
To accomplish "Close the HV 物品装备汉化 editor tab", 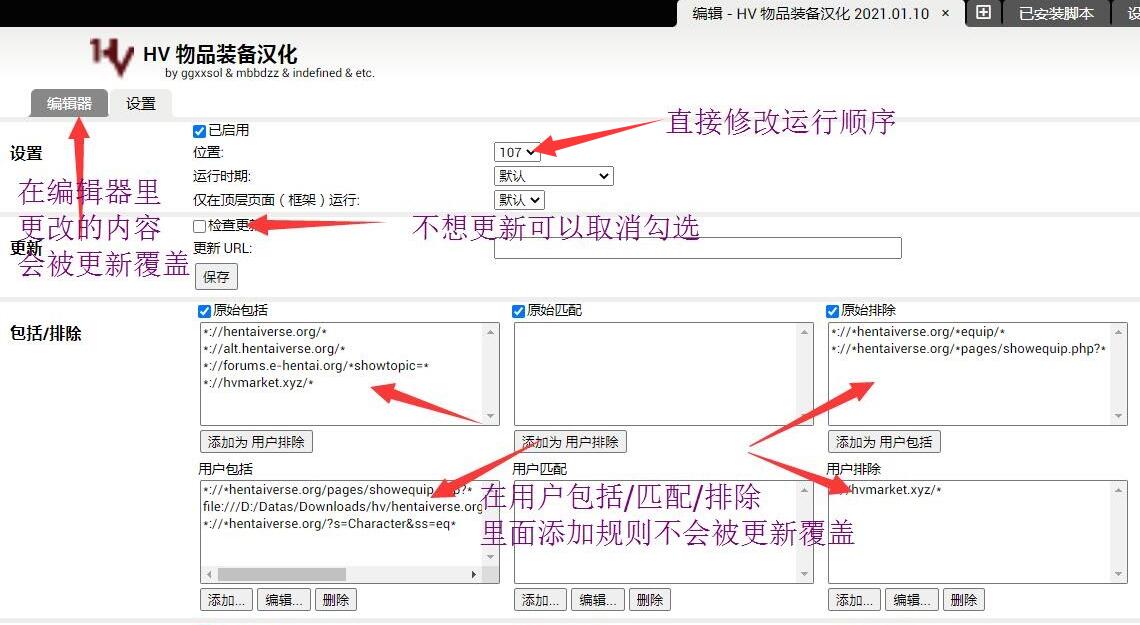I will click(945, 13).
